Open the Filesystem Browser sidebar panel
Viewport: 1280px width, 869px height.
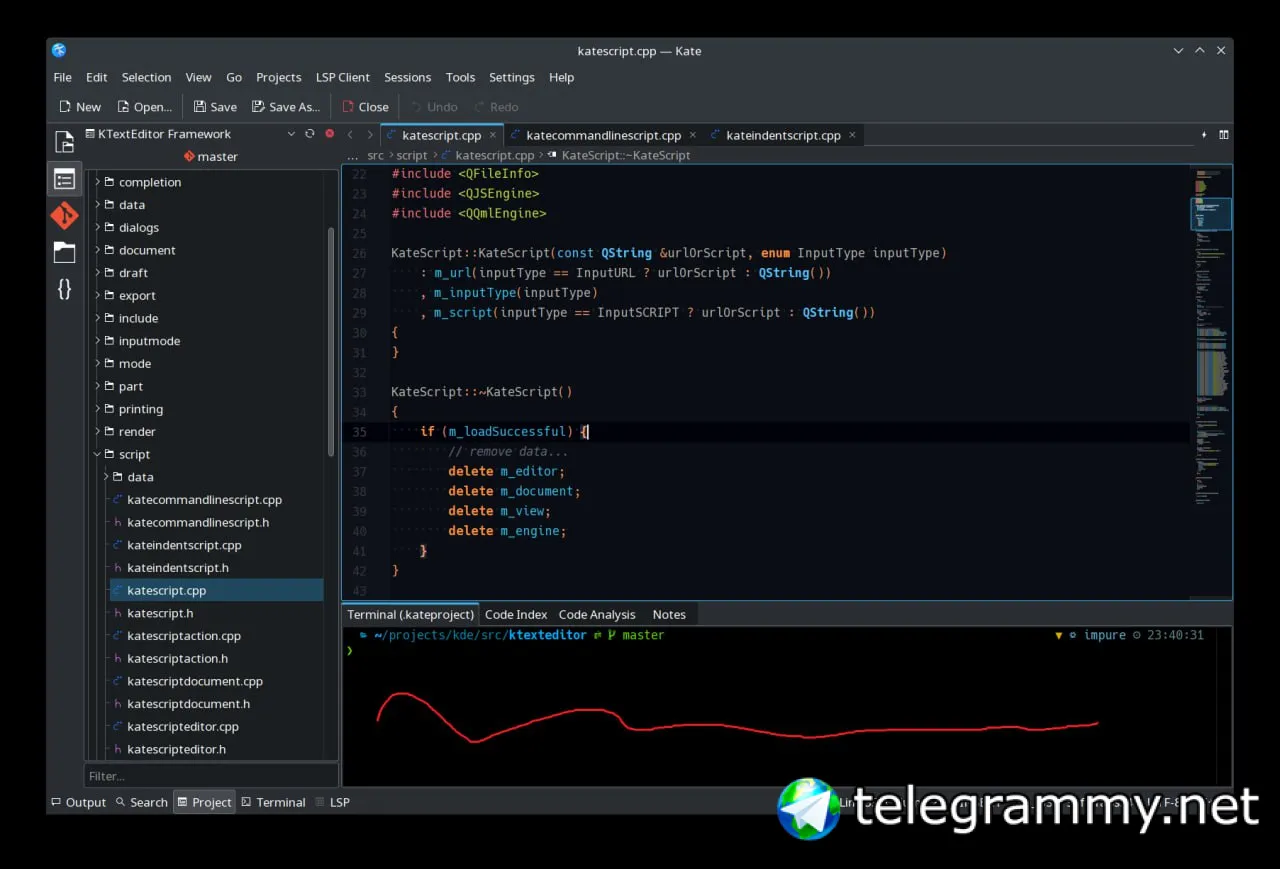pyautogui.click(x=64, y=252)
